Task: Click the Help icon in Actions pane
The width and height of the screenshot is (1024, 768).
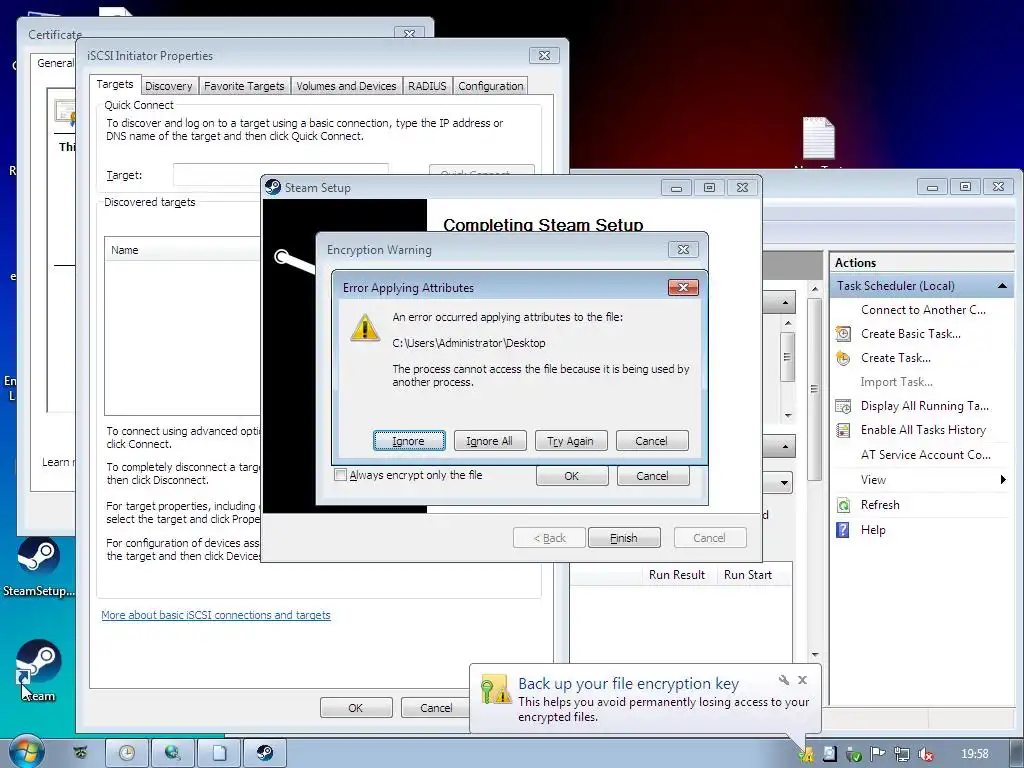Action: 843,530
